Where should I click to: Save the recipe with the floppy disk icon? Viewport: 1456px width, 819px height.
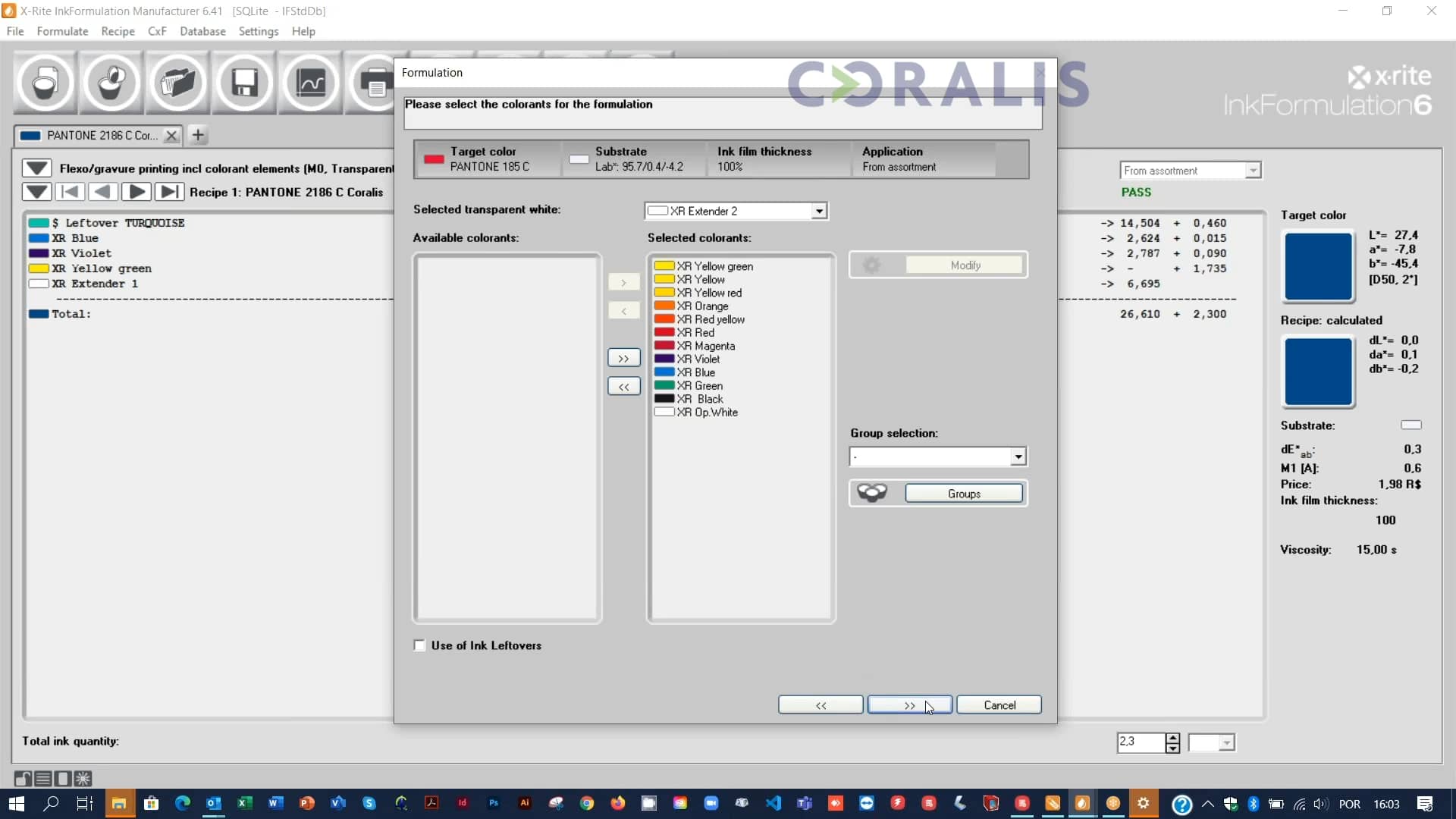[243, 83]
